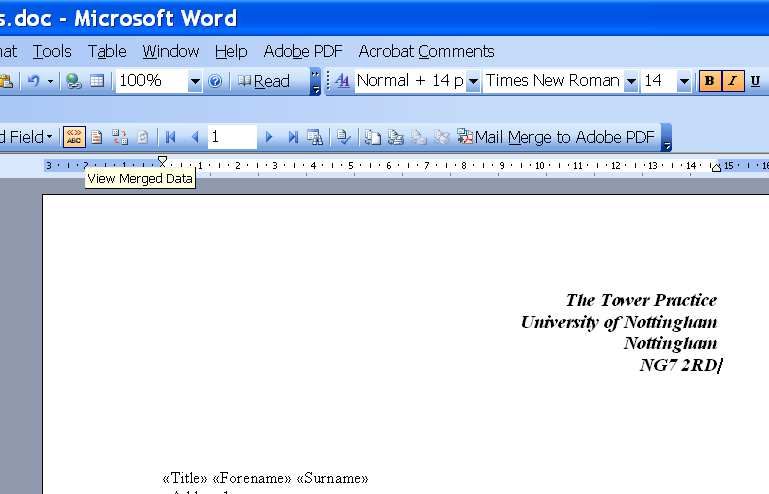Click «Surname» merge field in document
769x494 pixels.
[x=333, y=478]
